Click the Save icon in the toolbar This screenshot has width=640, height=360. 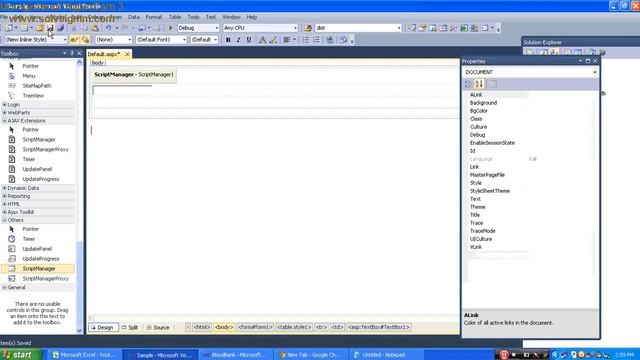(50, 28)
